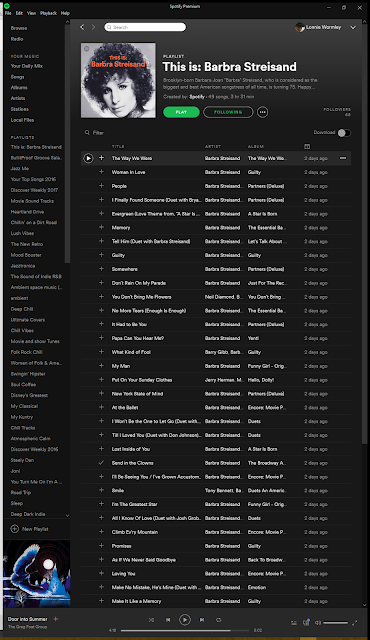Screen dimensions: 370x640
Task: Open the Edit menu
Action: (19, 13)
